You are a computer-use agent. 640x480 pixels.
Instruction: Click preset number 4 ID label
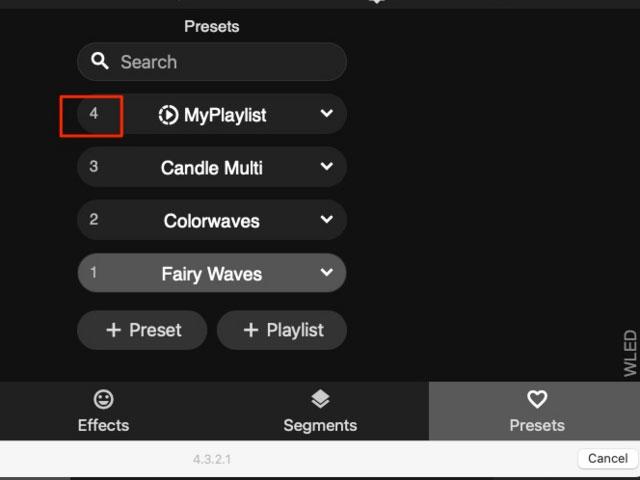[x=94, y=114]
